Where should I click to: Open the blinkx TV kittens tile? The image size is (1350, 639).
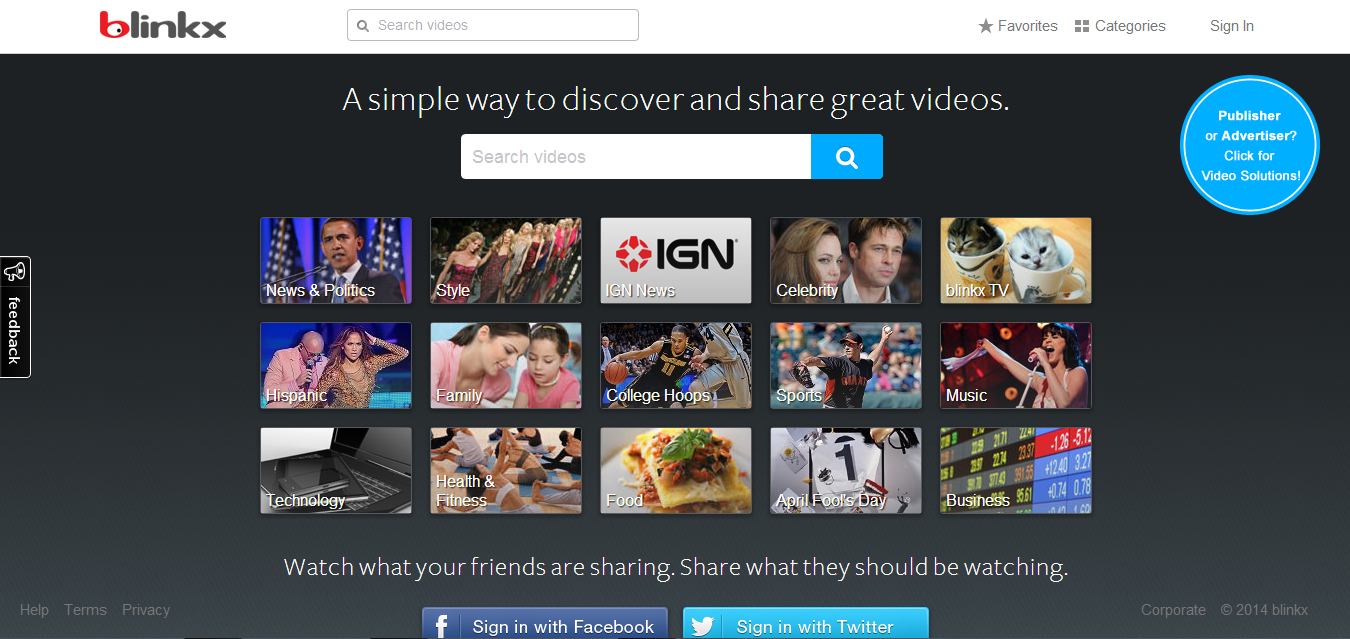[x=1015, y=260]
